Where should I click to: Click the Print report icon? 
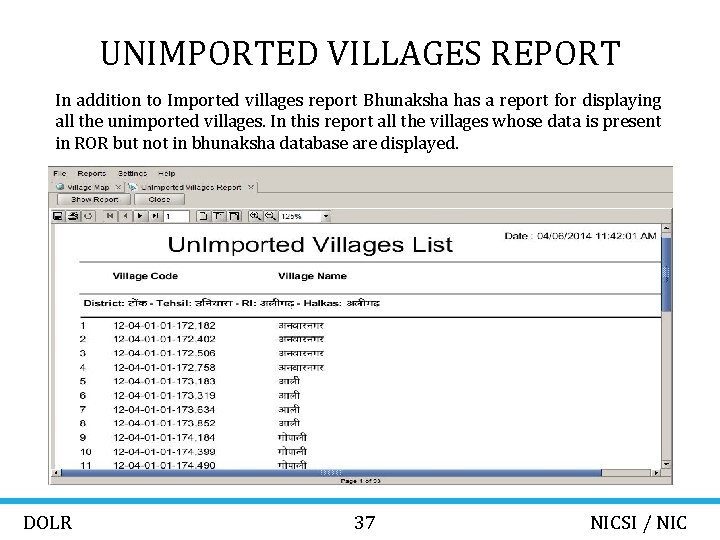(x=73, y=216)
